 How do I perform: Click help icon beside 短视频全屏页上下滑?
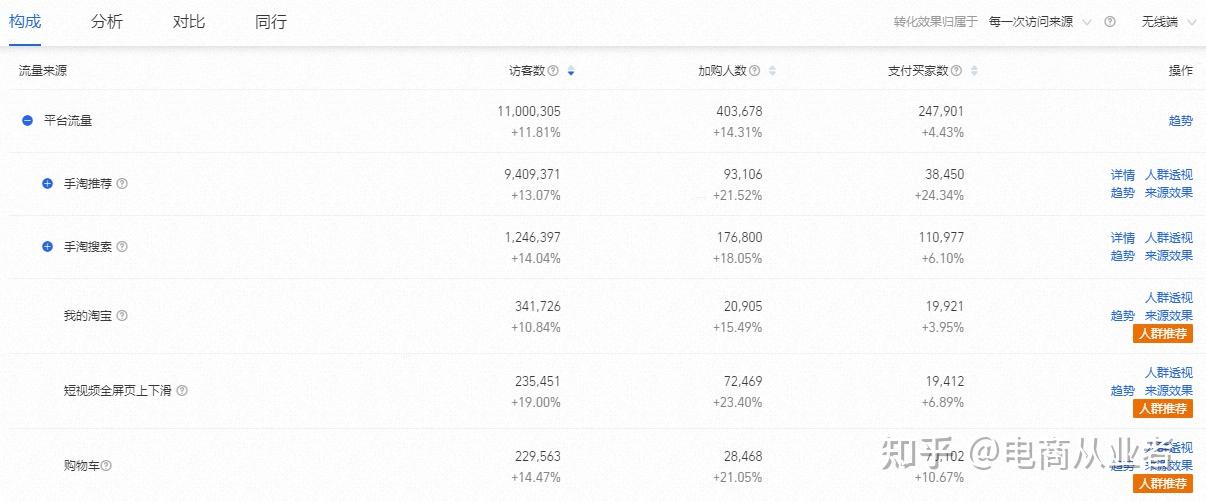[x=182, y=391]
